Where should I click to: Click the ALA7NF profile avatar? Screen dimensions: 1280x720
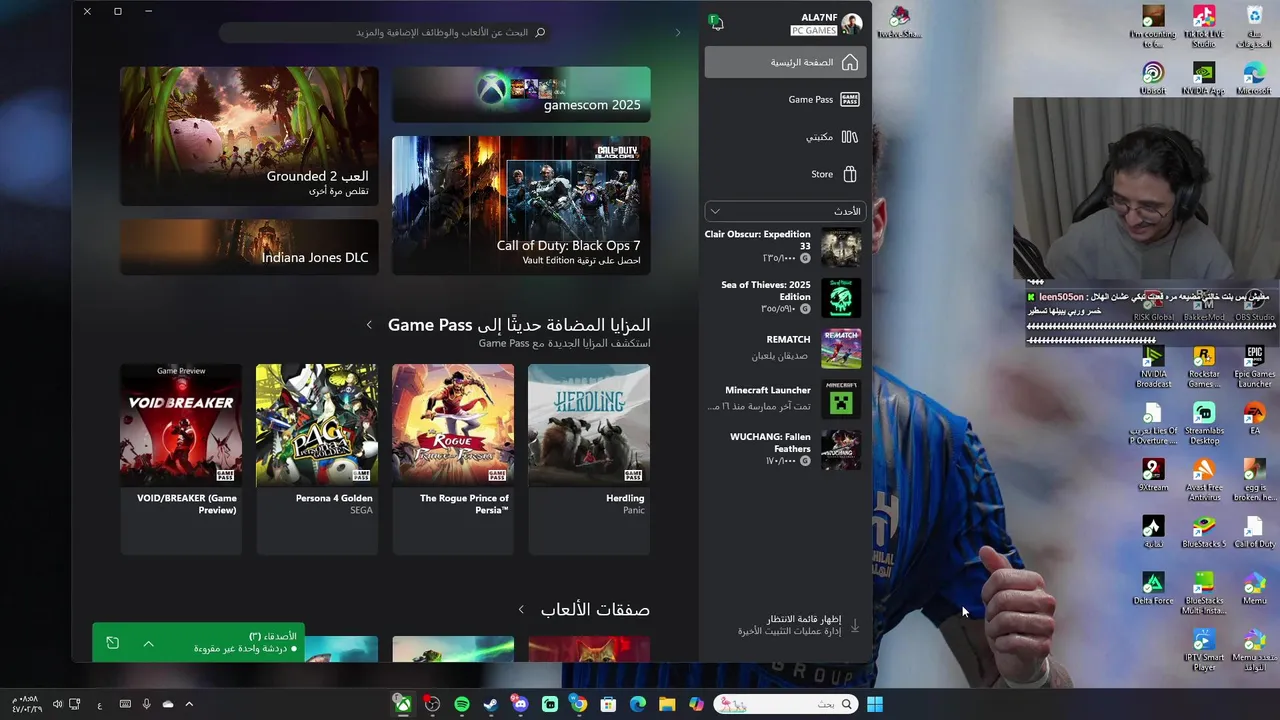(851, 24)
